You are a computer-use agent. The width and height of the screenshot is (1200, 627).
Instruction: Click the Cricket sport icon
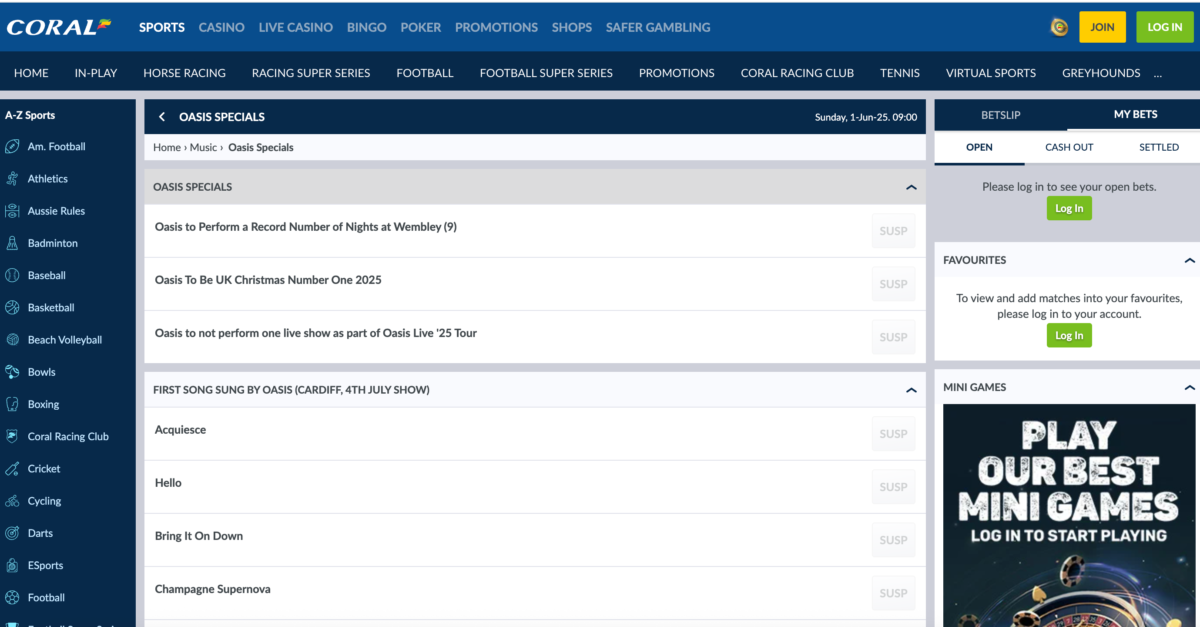click(12, 469)
